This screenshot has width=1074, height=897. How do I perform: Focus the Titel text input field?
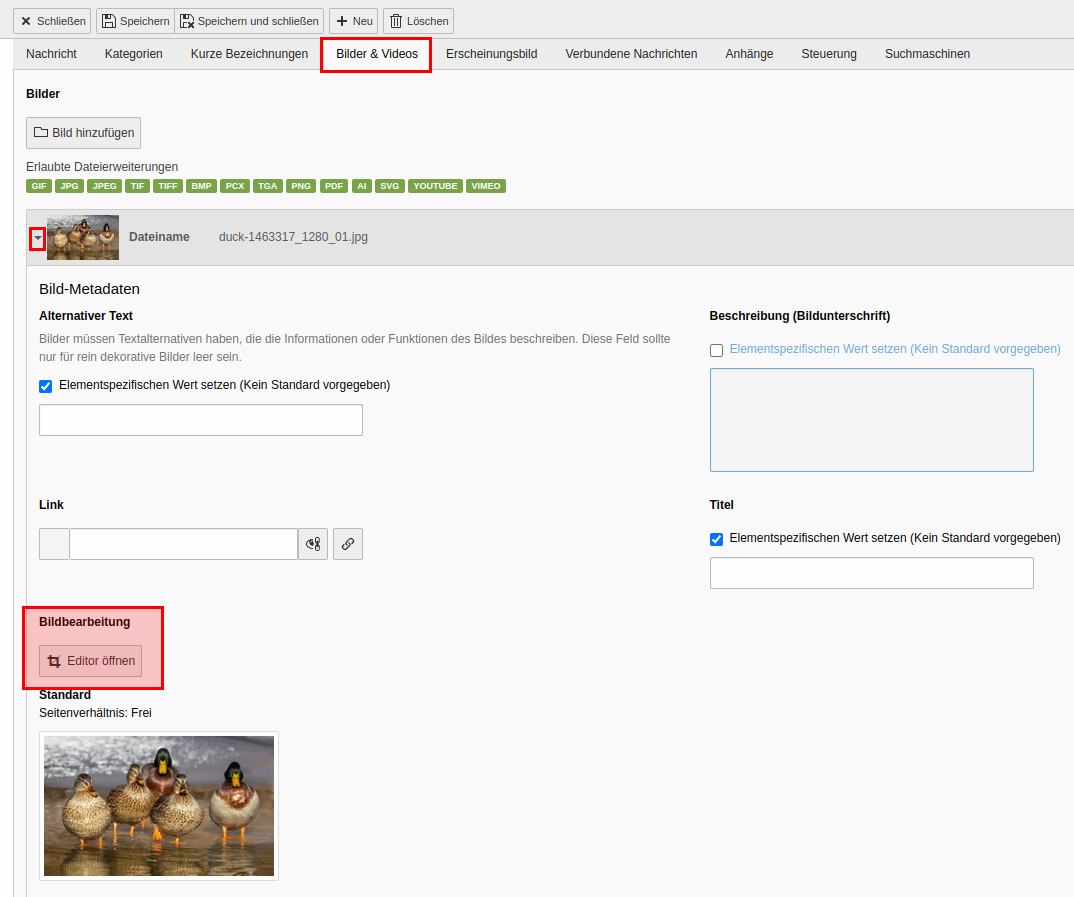871,573
